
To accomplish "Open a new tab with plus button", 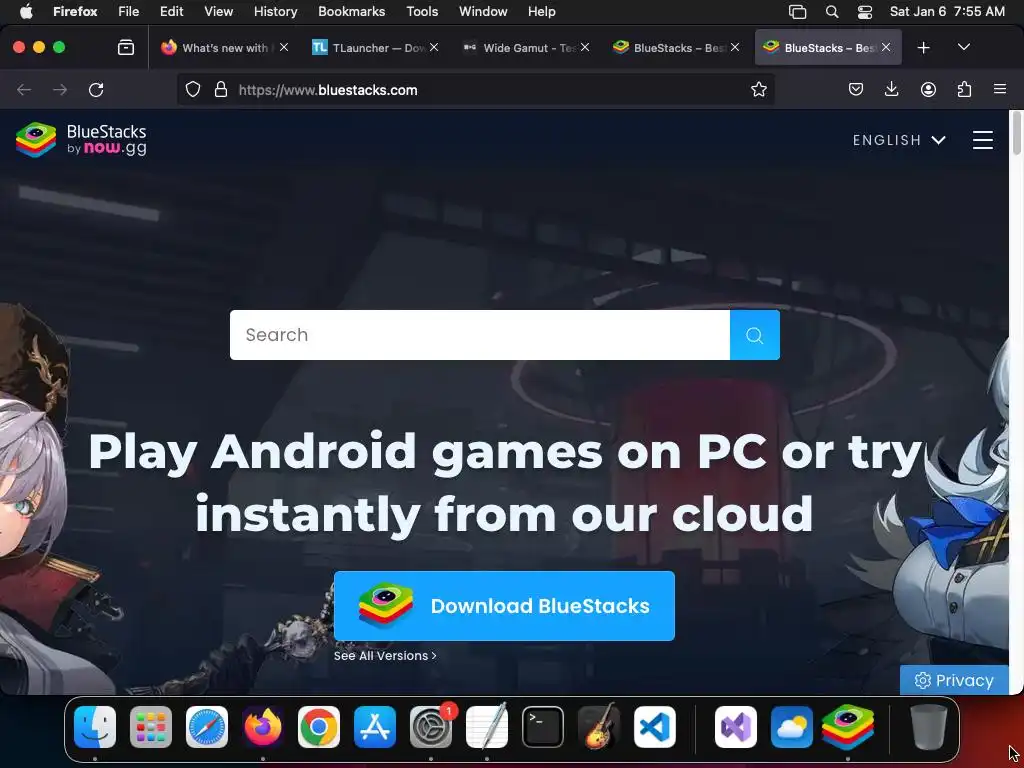I will [923, 48].
